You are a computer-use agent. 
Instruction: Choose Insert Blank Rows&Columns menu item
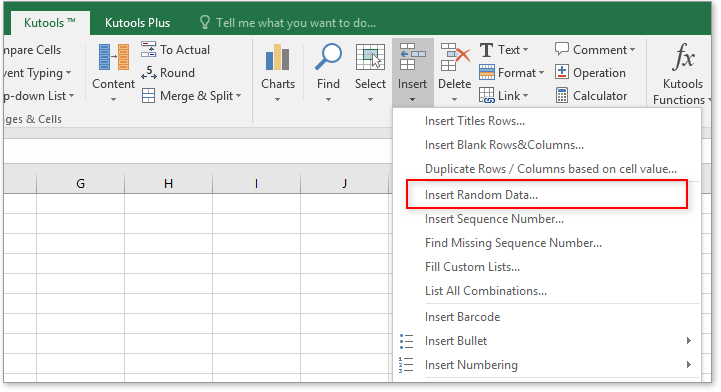click(547, 145)
